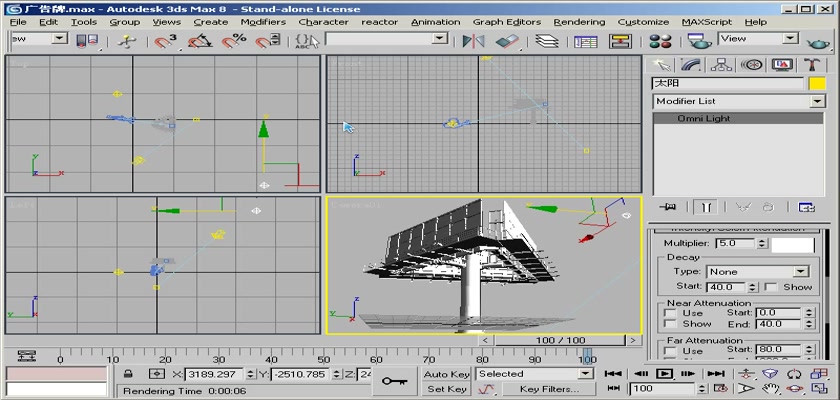The width and height of the screenshot is (840, 400).
Task: Click the Auto Key button
Action: coord(446,374)
